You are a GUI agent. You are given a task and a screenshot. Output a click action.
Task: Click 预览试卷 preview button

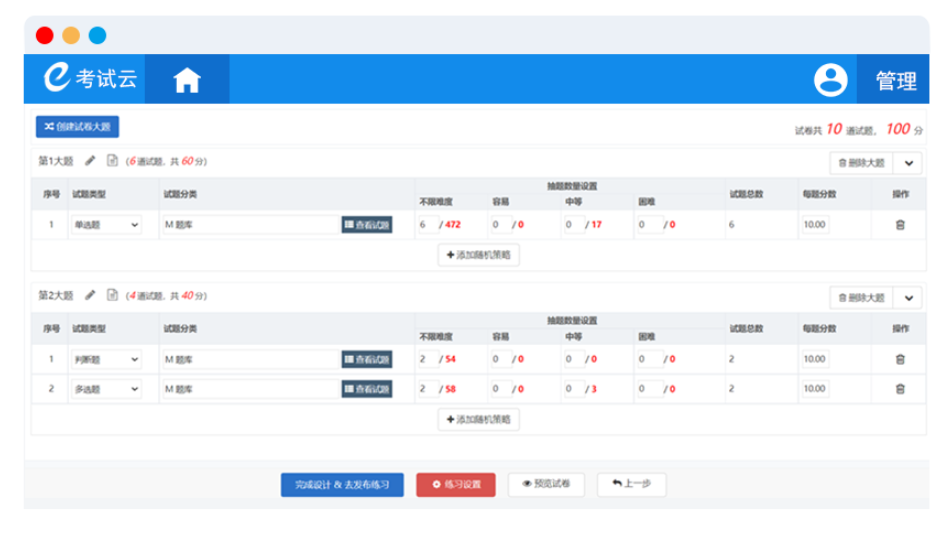546,484
